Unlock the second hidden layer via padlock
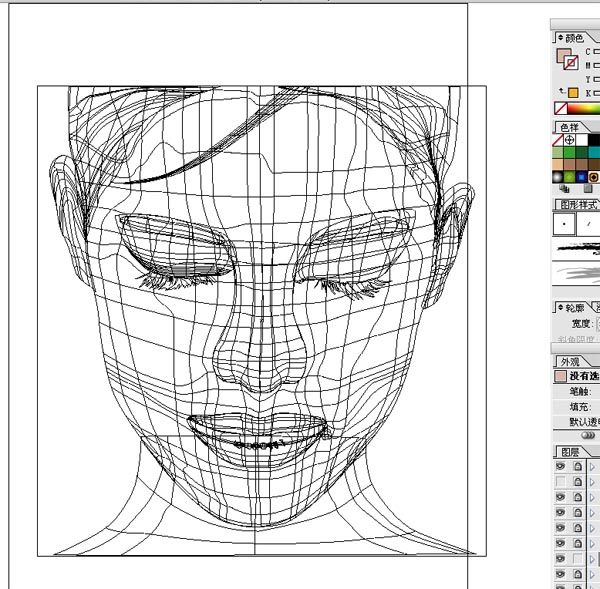Screen dimensions: 600x589 tap(578, 482)
